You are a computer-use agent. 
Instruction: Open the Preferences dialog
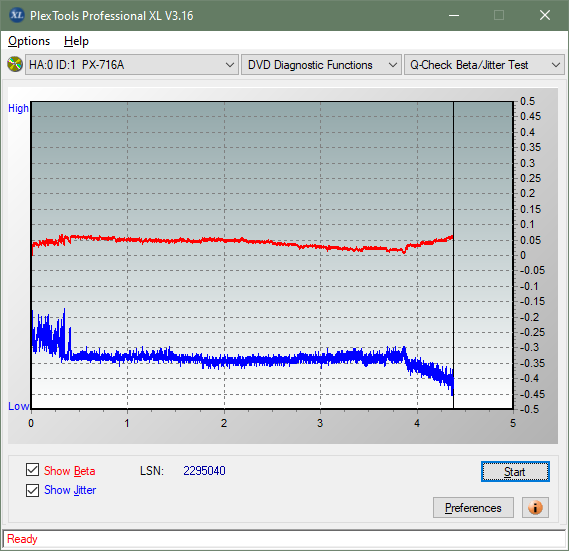pyautogui.click(x=473, y=507)
